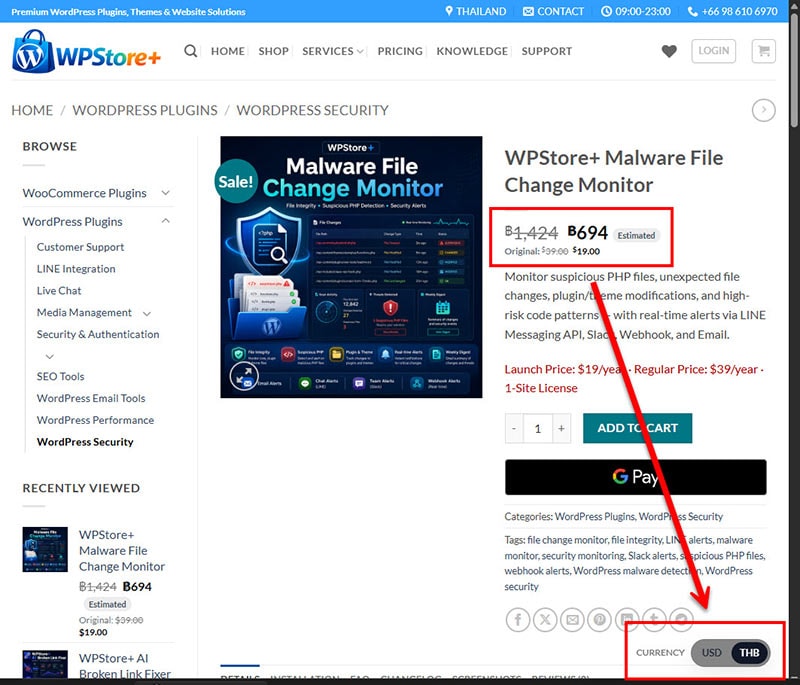
Task: Open the search magnifier icon
Action: (190, 51)
